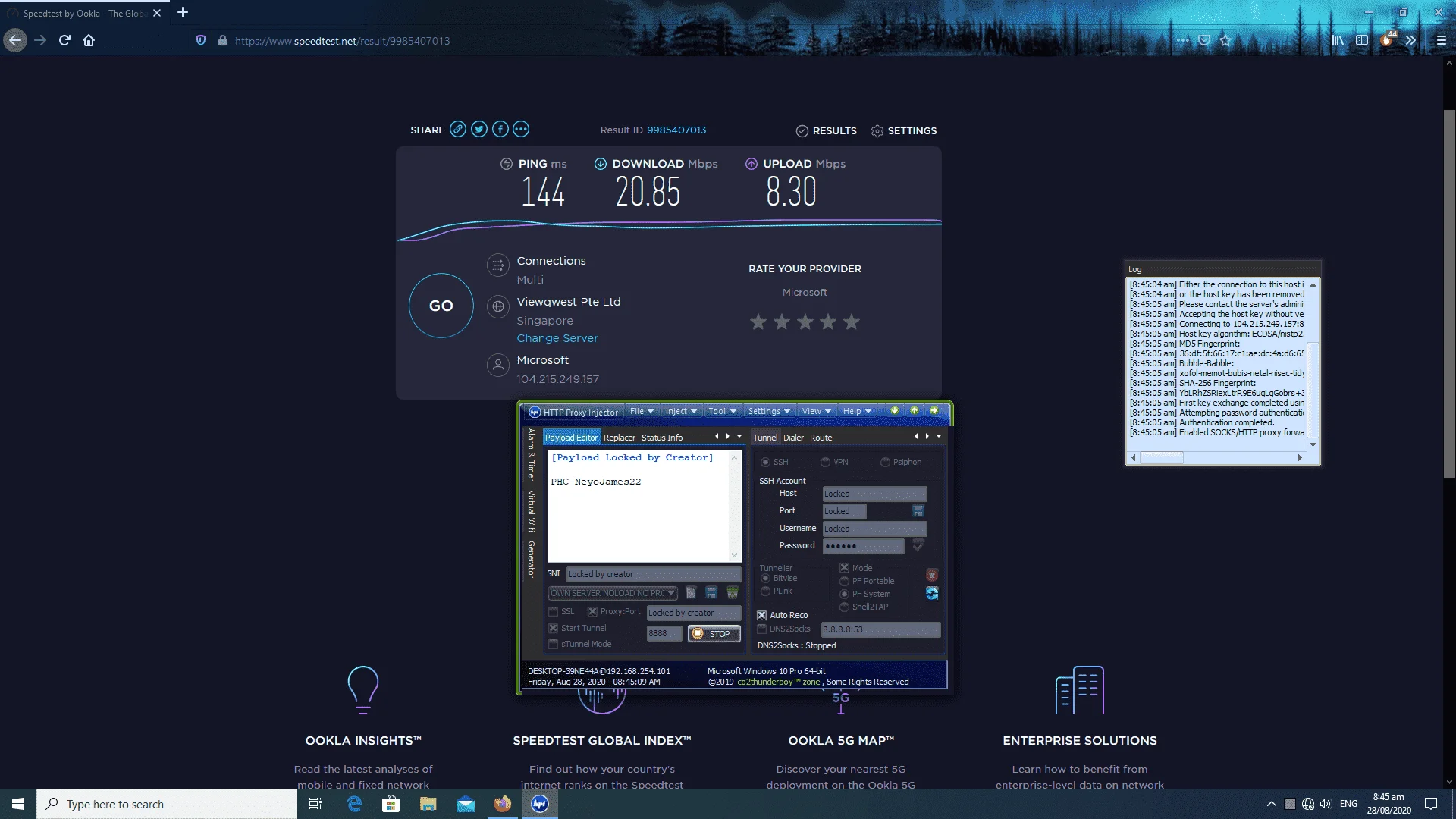Open more share options icon
This screenshot has height=819, width=1456.
pyautogui.click(x=521, y=130)
